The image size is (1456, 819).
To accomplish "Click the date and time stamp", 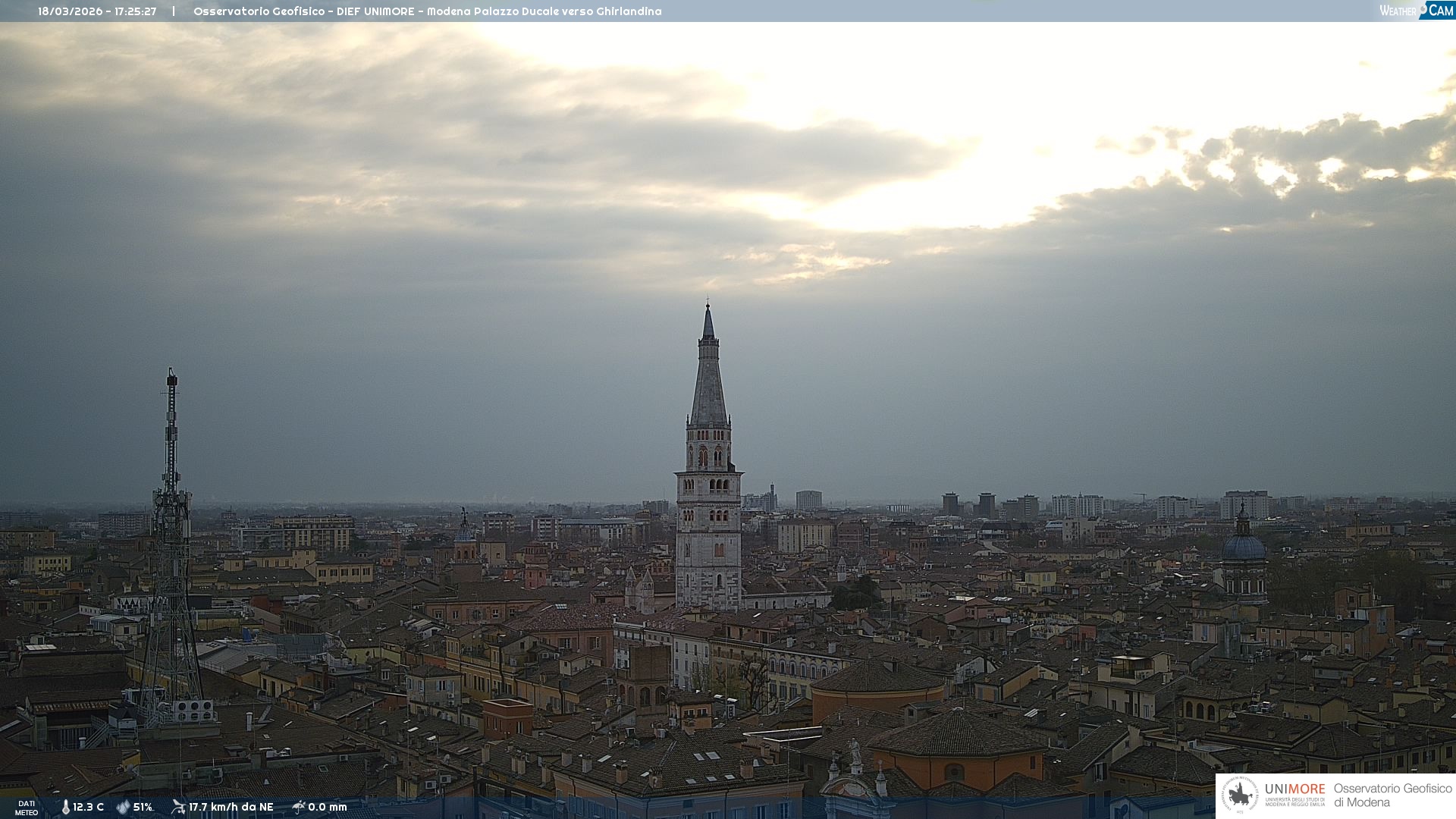I will [97, 11].
